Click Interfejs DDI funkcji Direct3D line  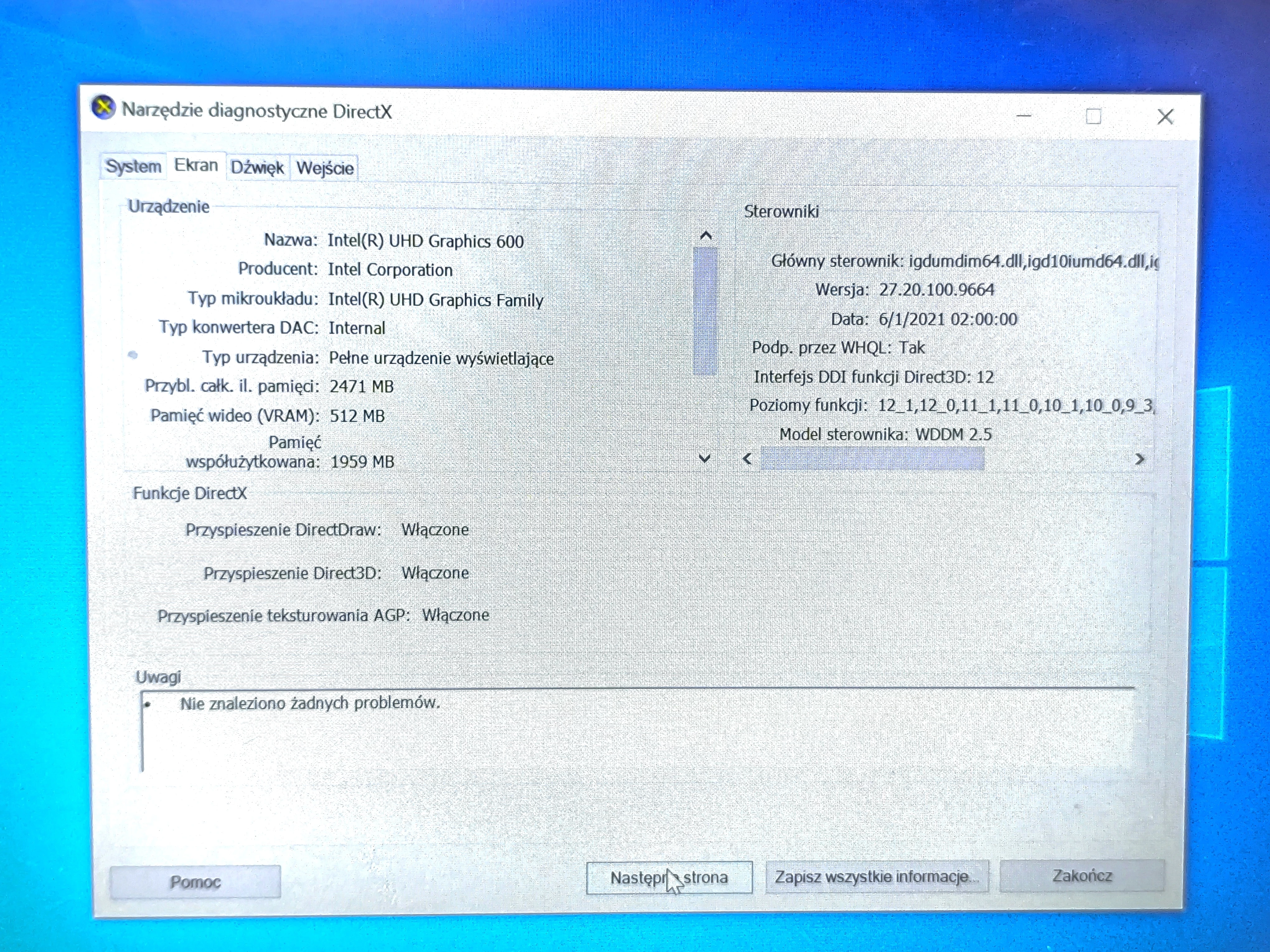(x=873, y=377)
